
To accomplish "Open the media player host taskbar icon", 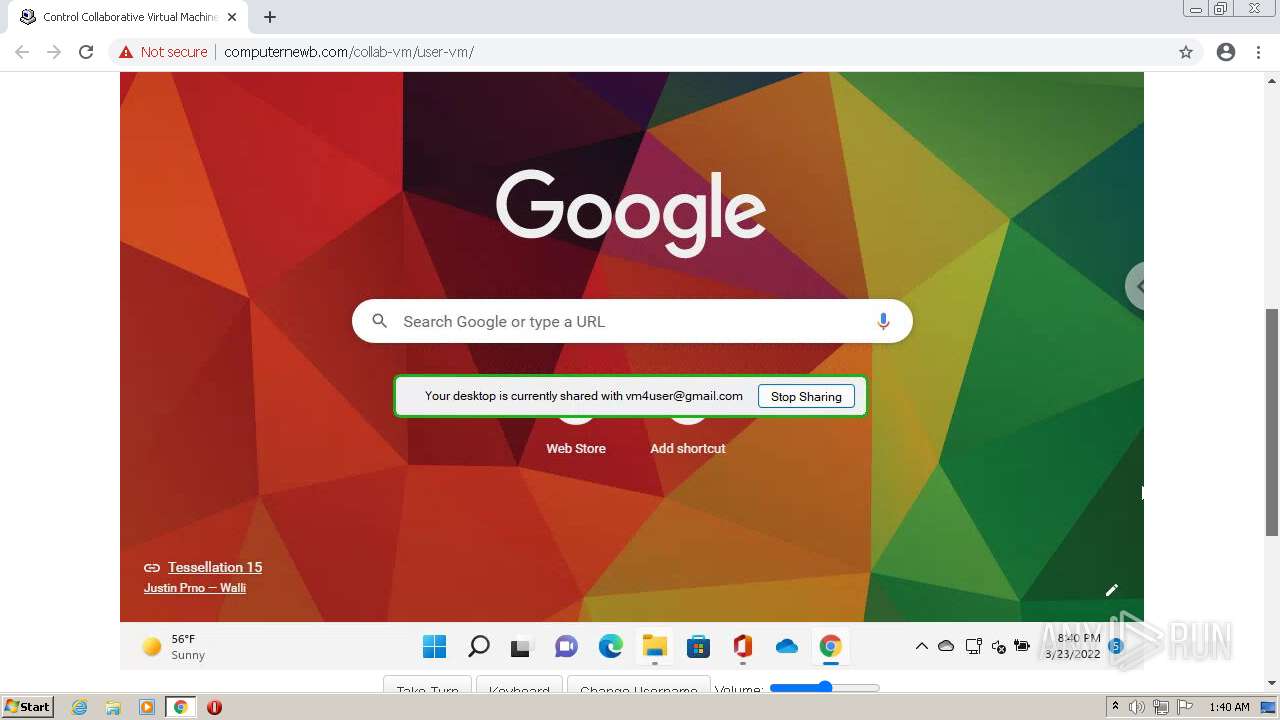I will [147, 707].
